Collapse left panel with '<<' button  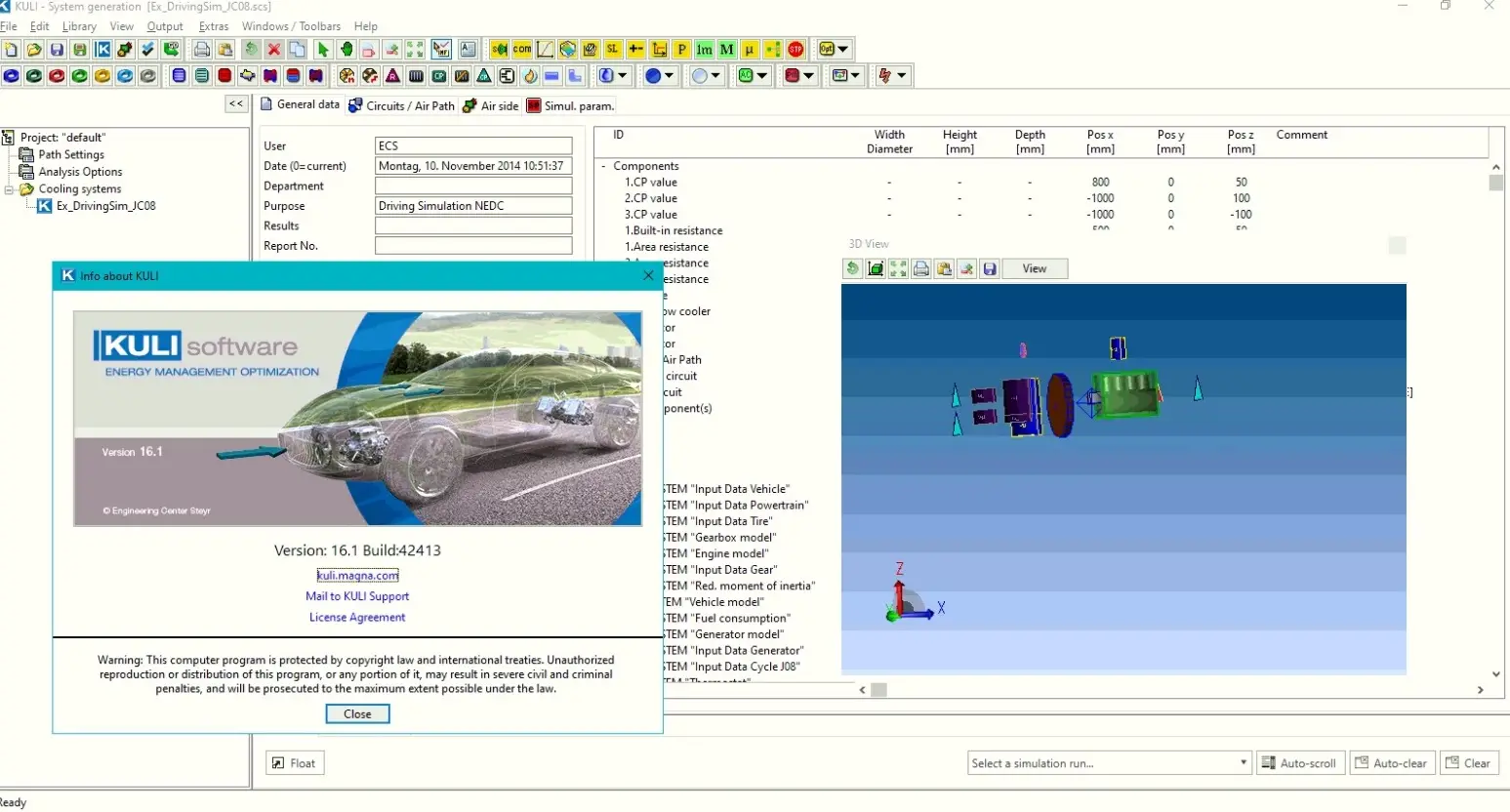(x=236, y=103)
